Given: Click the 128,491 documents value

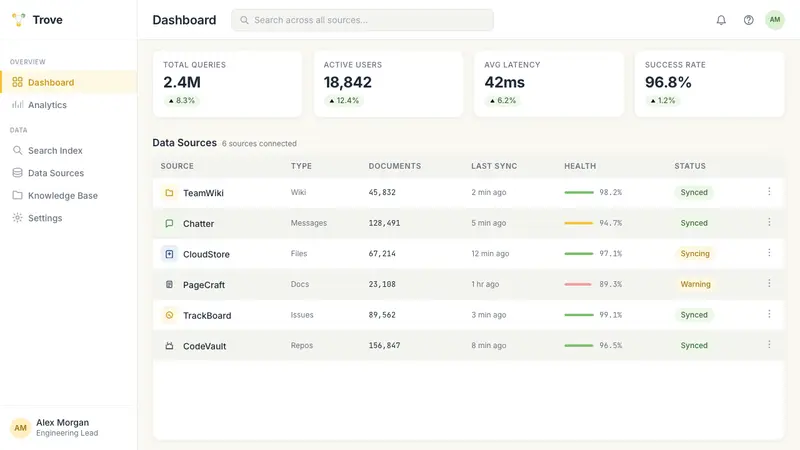Looking at the screenshot, I should pyautogui.click(x=384, y=223).
